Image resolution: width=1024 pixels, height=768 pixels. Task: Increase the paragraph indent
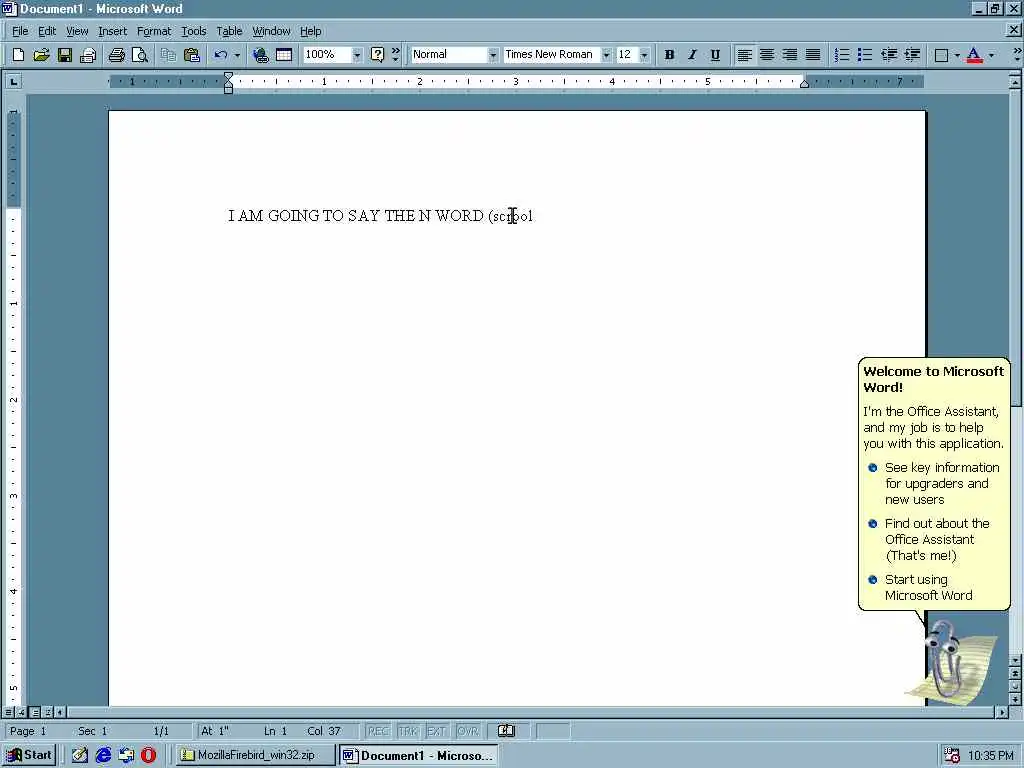(x=912, y=55)
